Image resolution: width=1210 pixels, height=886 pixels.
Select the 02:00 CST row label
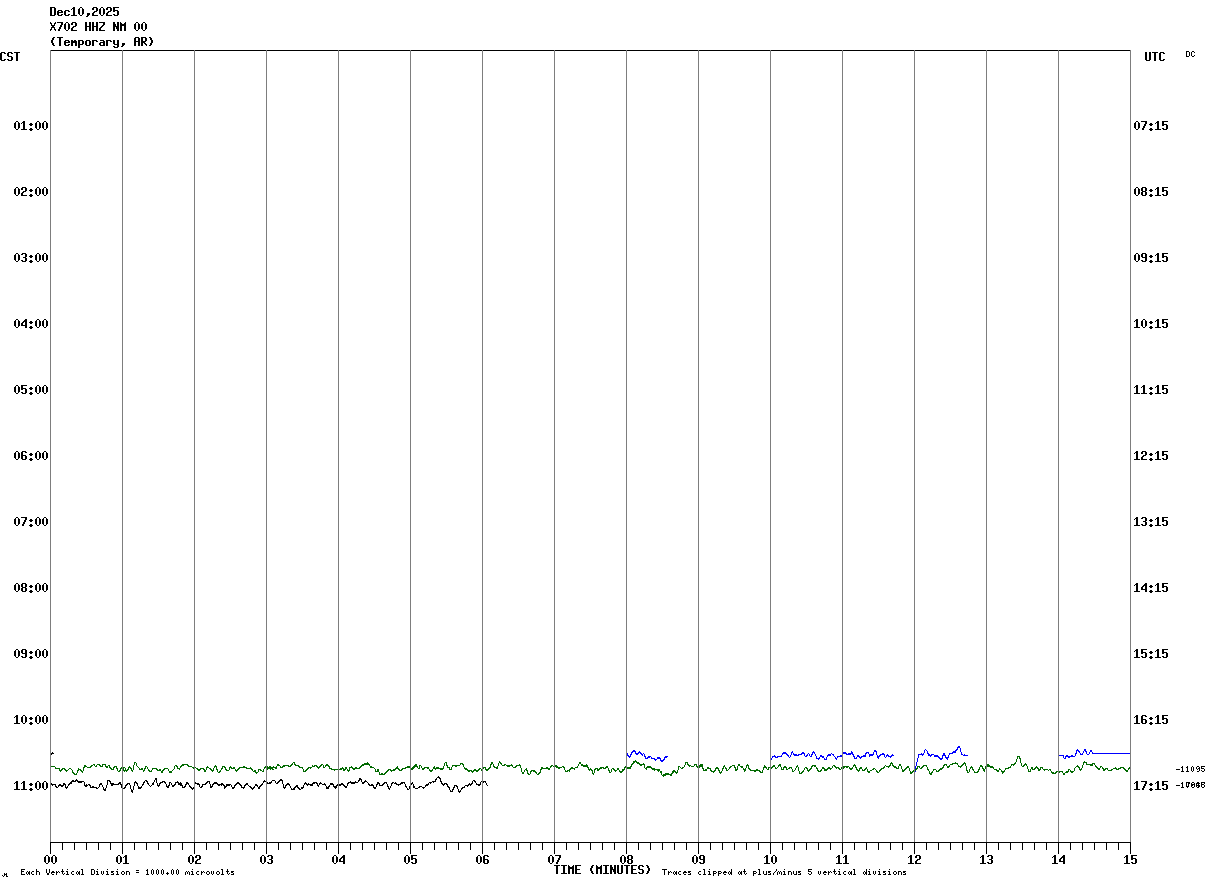click(x=31, y=192)
